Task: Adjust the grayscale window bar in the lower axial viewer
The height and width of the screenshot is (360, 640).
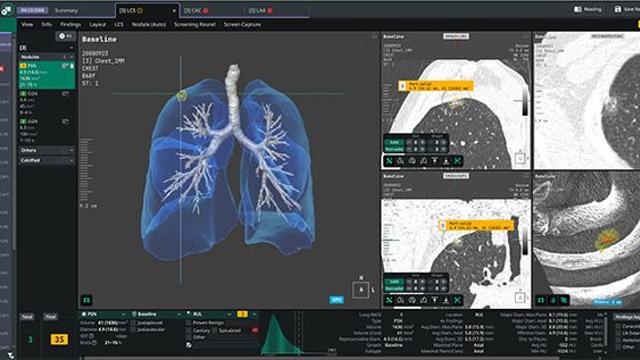Action: click(524, 241)
